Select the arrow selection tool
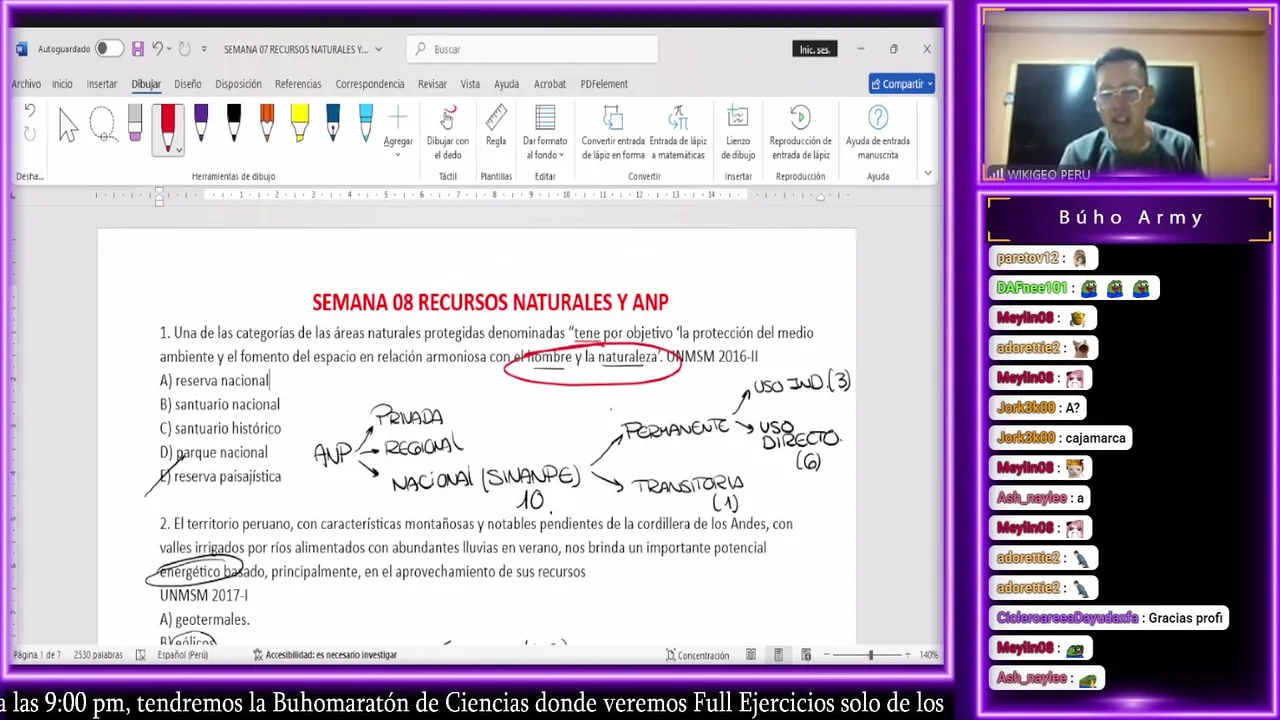 click(x=68, y=125)
